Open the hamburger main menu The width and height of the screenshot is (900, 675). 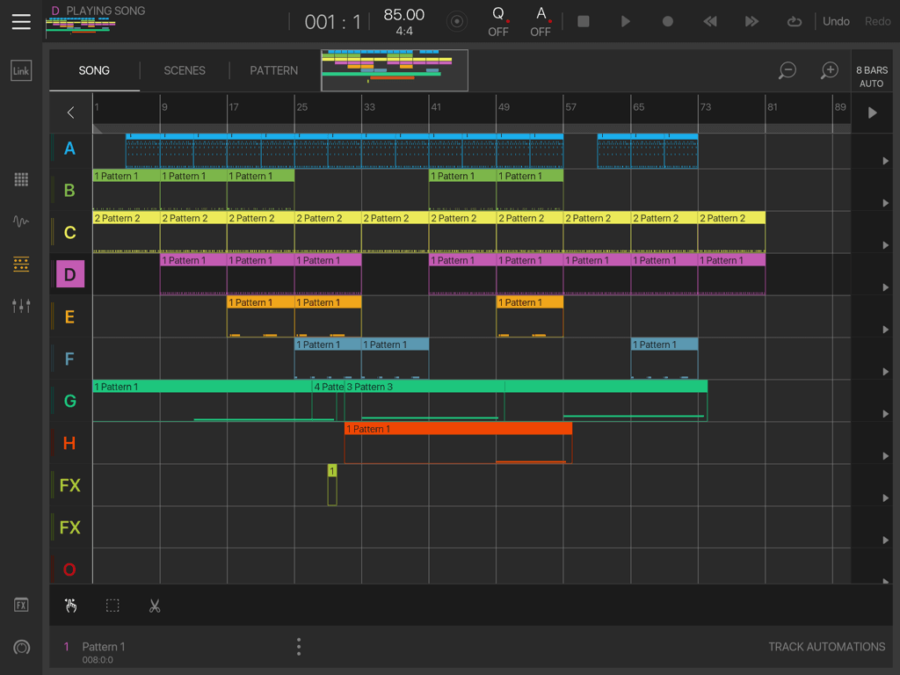pos(20,22)
